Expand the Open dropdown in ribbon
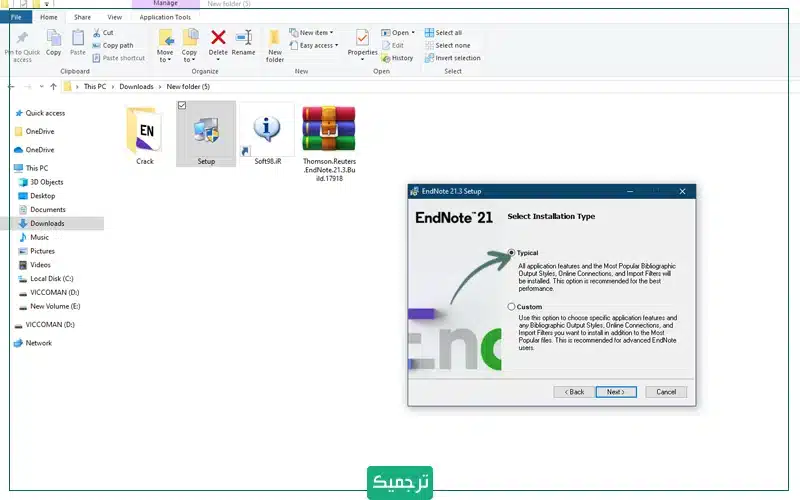The height and width of the screenshot is (500, 800). pyautogui.click(x=398, y=33)
